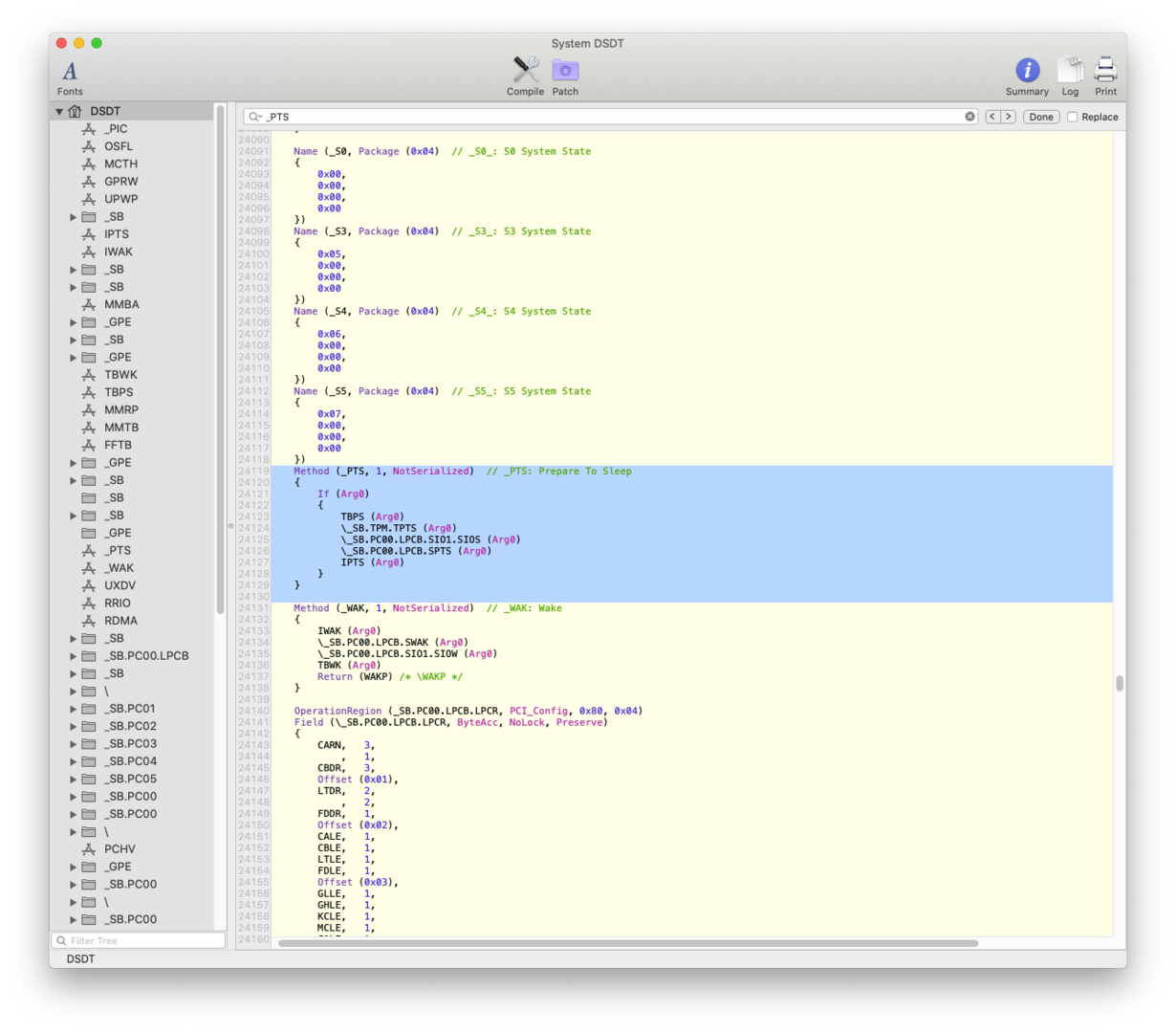Click the Done button
Screen dimensions: 1176x1033
pyautogui.click(x=1040, y=117)
